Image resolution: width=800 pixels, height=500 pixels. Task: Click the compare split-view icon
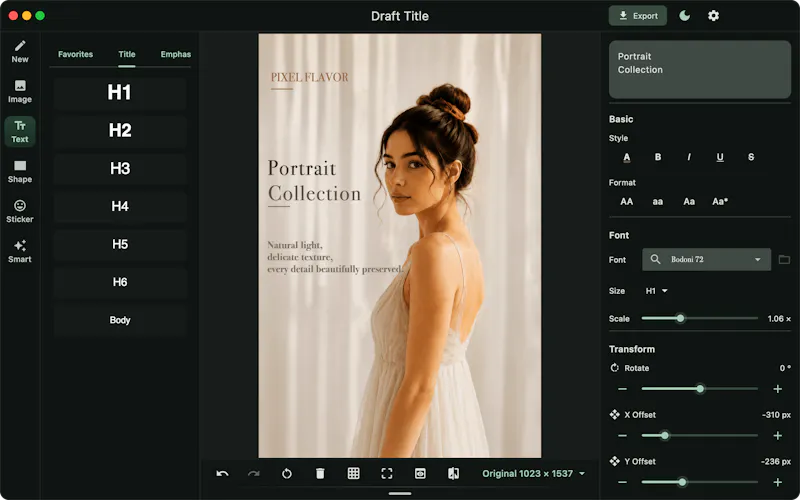[x=453, y=473]
